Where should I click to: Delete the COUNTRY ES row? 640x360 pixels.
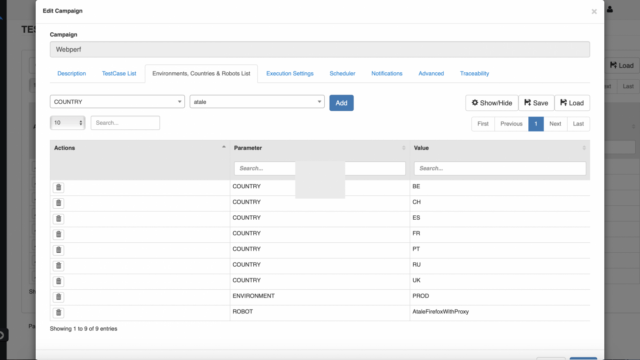58,219
